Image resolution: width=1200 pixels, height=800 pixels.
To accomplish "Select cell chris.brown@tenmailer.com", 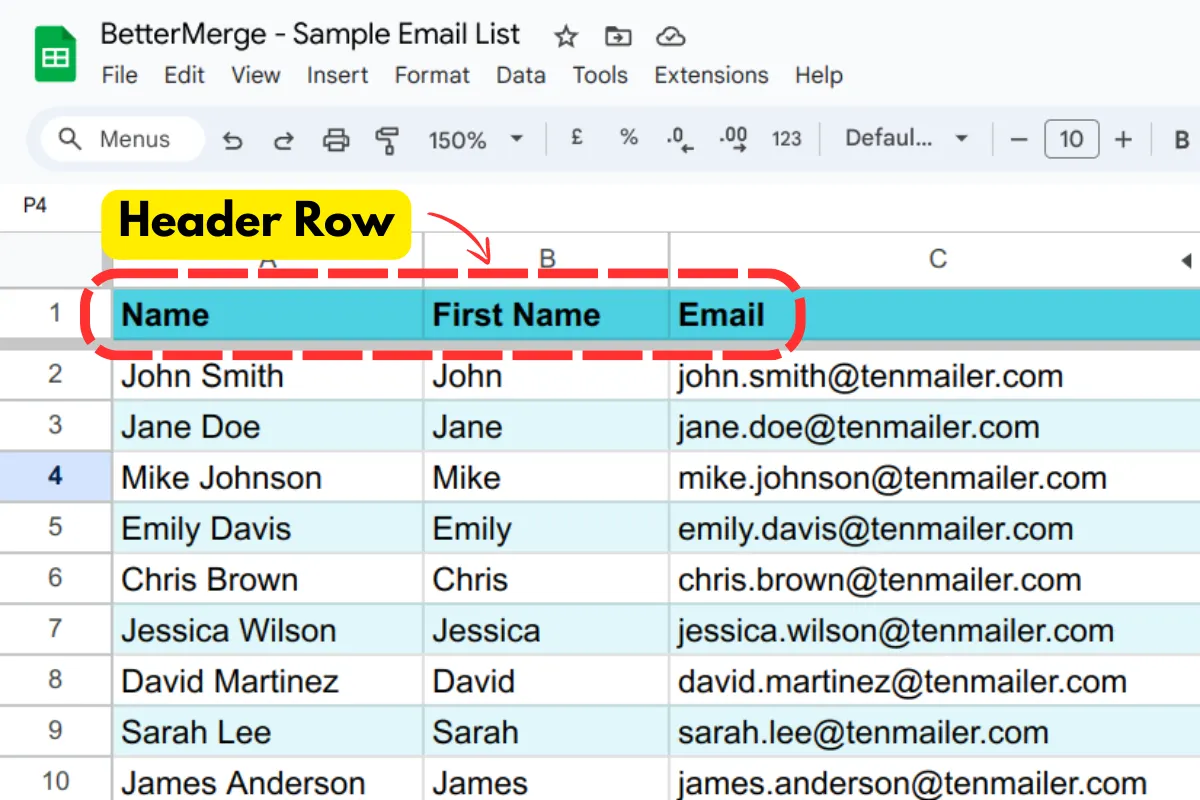I will coord(934,579).
